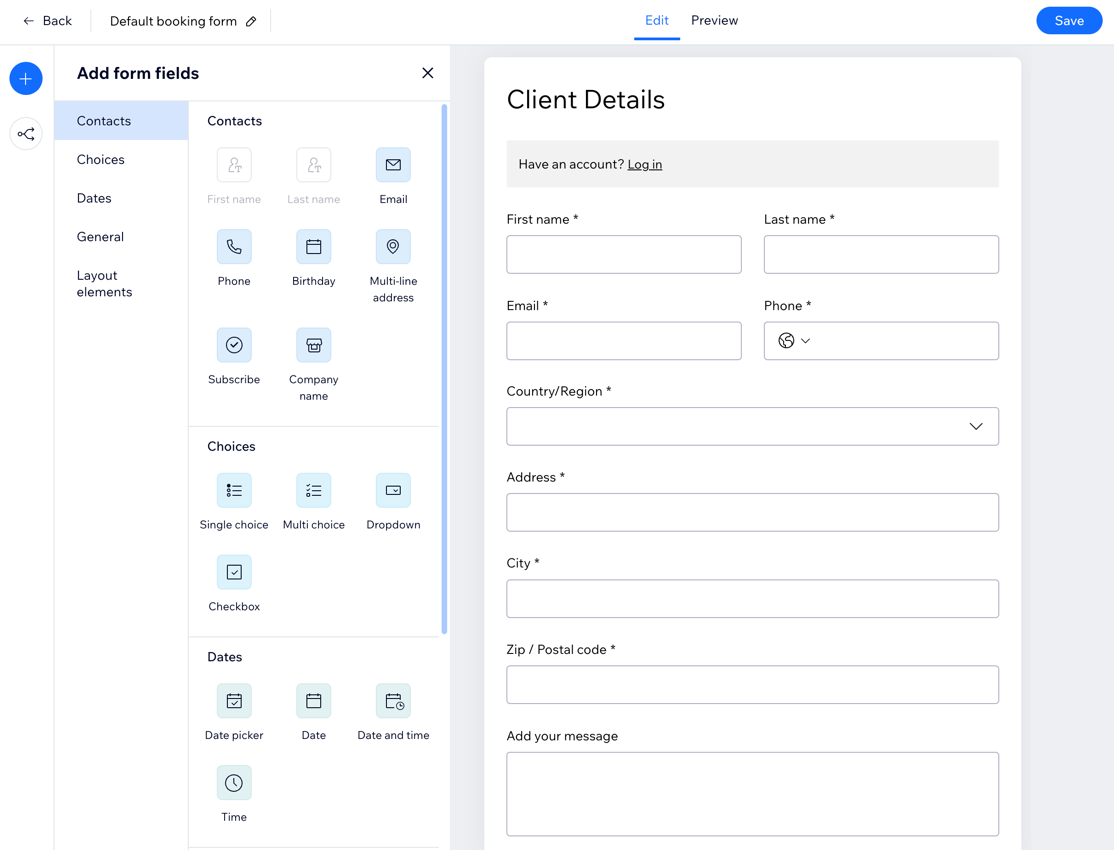
Task: Add a Dropdown field from Choices
Action: [x=393, y=490]
